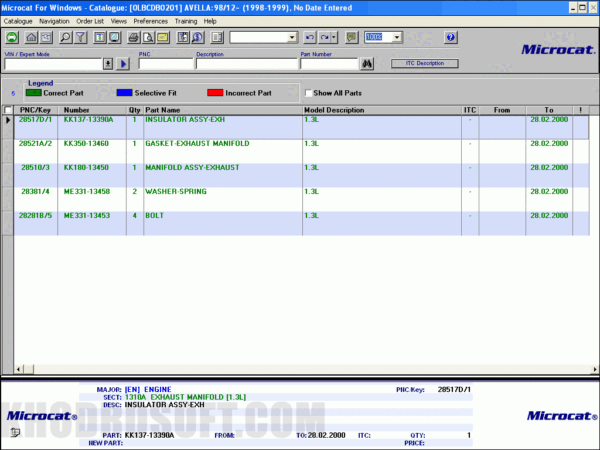Open the Training menu
Screen dimensions: 600x450
186,21
